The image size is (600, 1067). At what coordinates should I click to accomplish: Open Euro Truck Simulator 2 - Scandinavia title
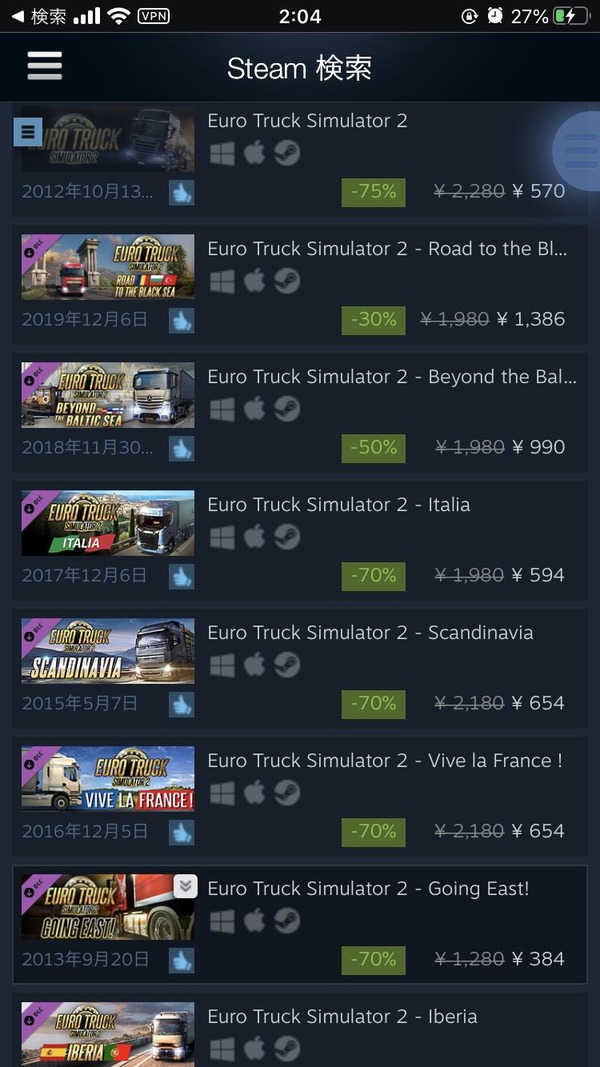click(370, 633)
